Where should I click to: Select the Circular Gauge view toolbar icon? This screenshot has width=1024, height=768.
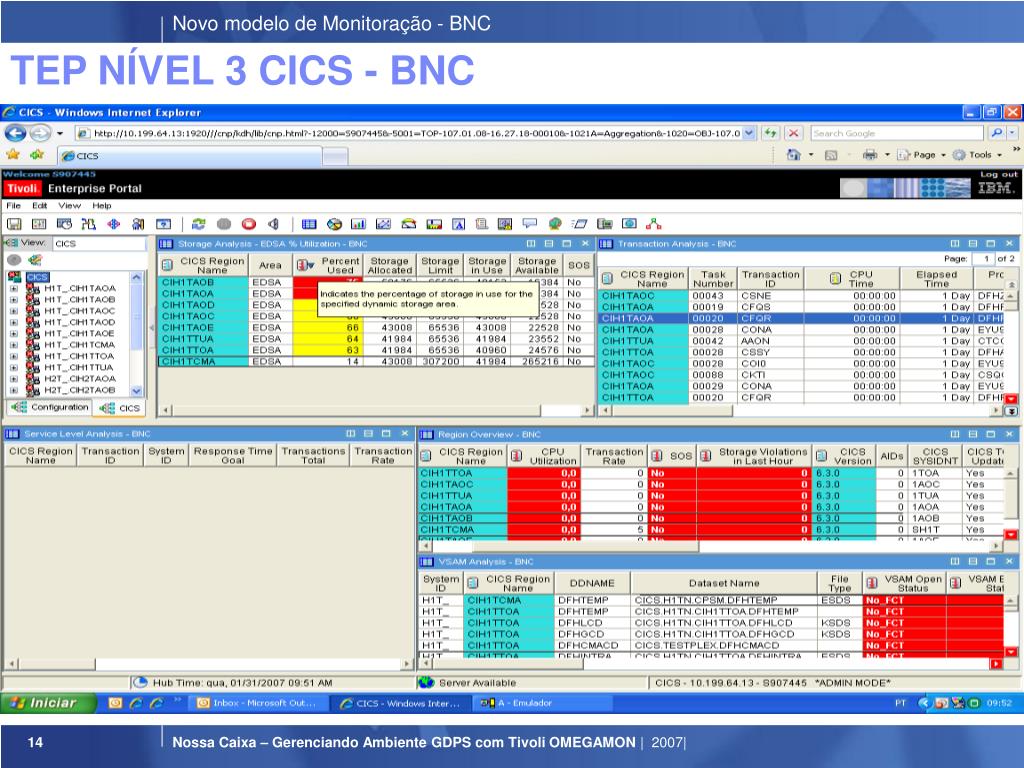[x=409, y=224]
